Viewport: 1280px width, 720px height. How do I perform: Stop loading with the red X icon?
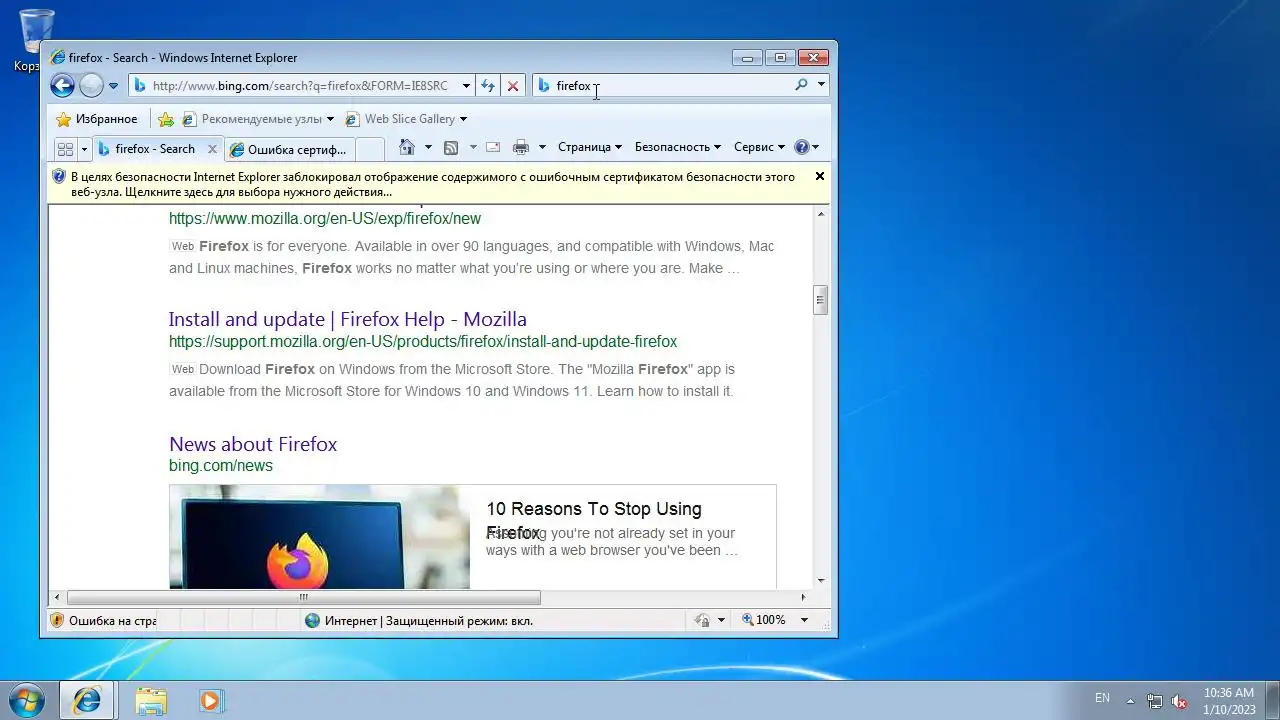tap(513, 86)
